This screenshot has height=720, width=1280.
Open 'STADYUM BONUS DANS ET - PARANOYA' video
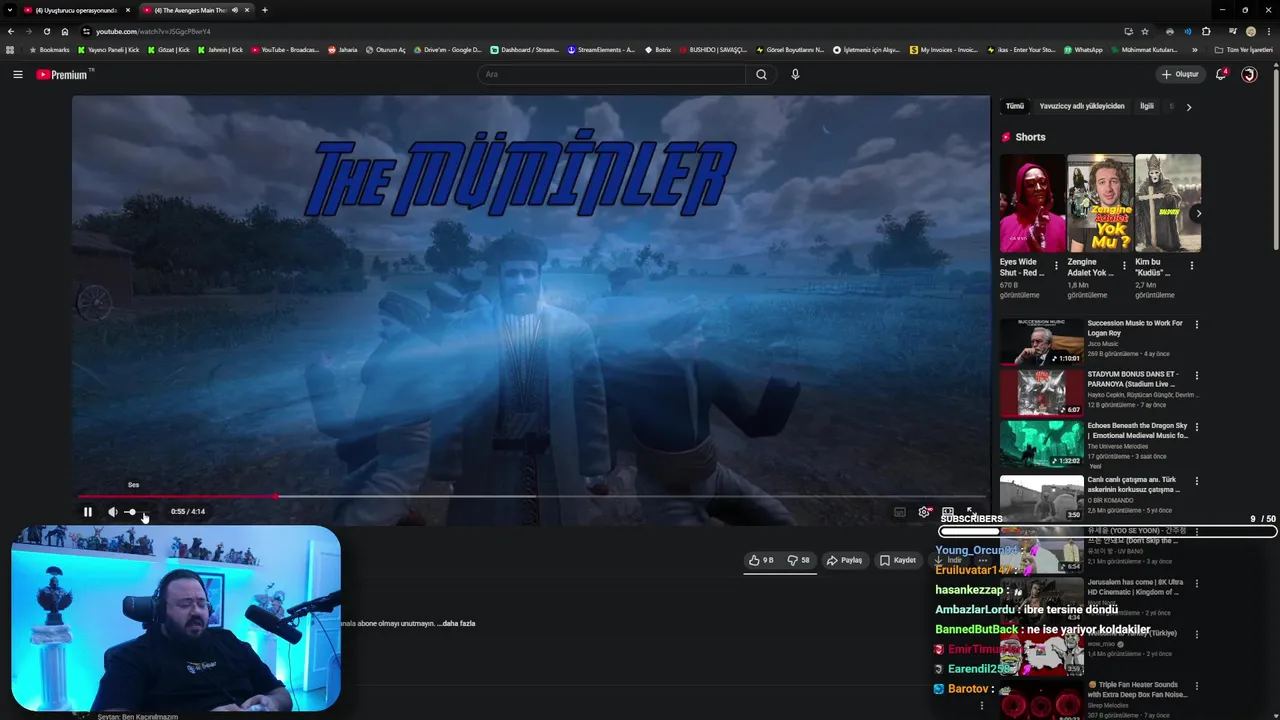pos(1133,379)
